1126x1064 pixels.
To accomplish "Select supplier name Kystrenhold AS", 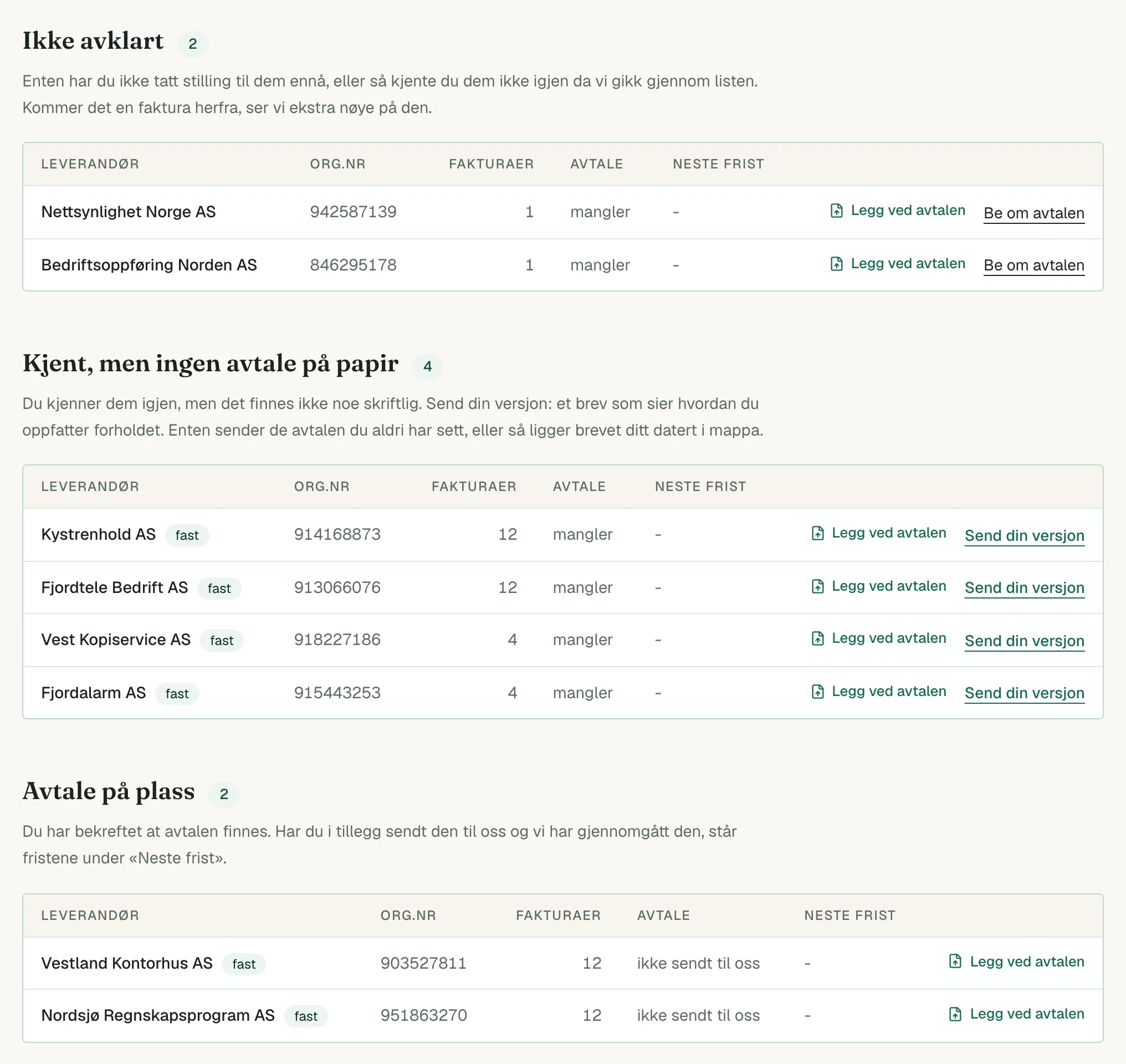I will 98,534.
